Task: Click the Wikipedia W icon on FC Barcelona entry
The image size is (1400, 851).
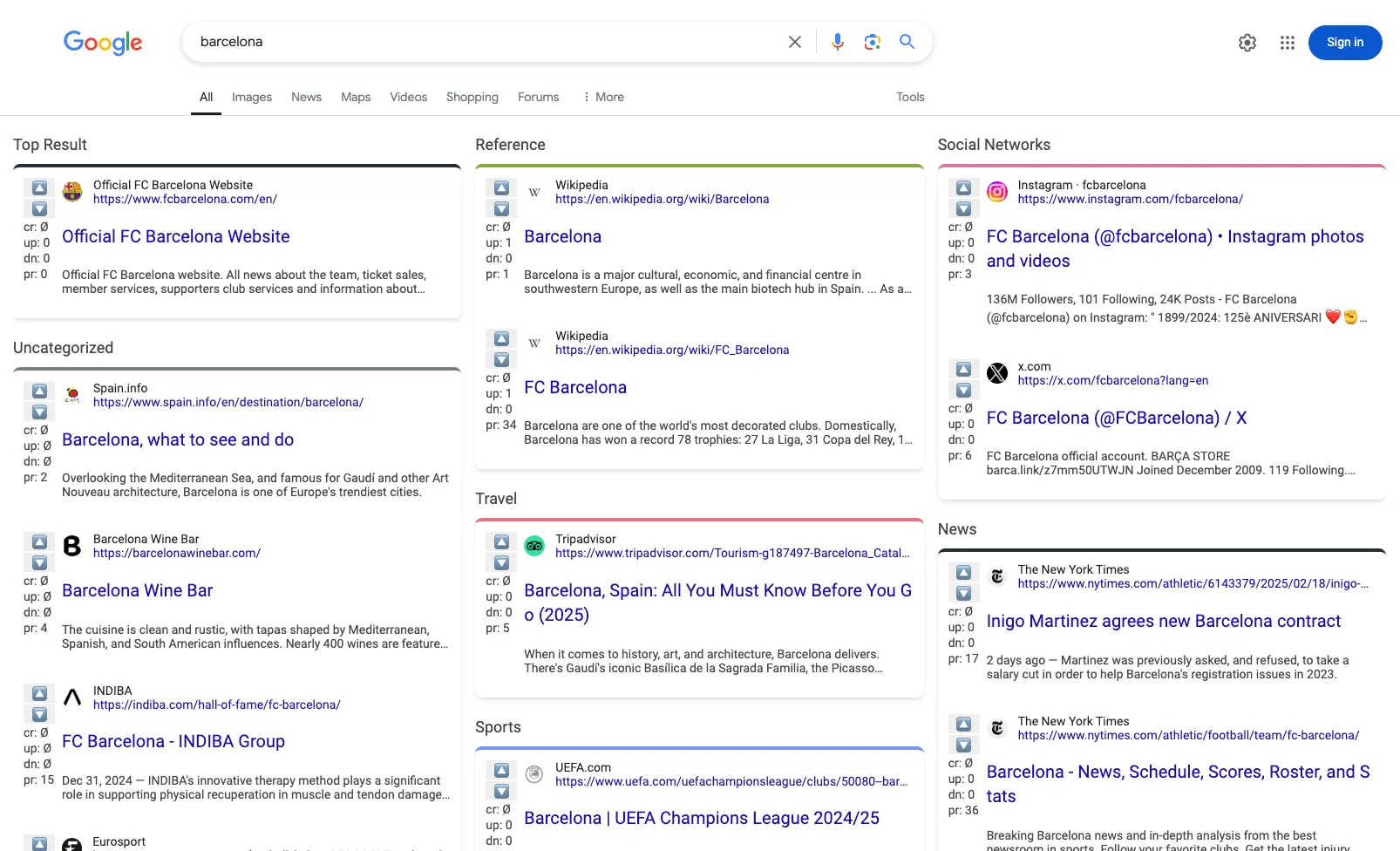Action: 534,342
